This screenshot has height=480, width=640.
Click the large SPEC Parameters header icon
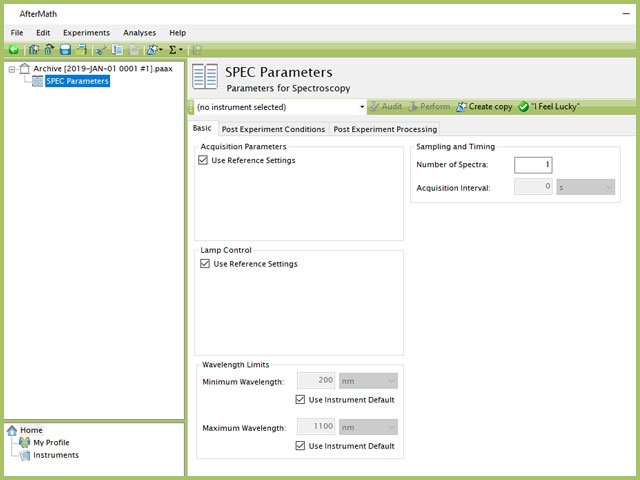(205, 76)
